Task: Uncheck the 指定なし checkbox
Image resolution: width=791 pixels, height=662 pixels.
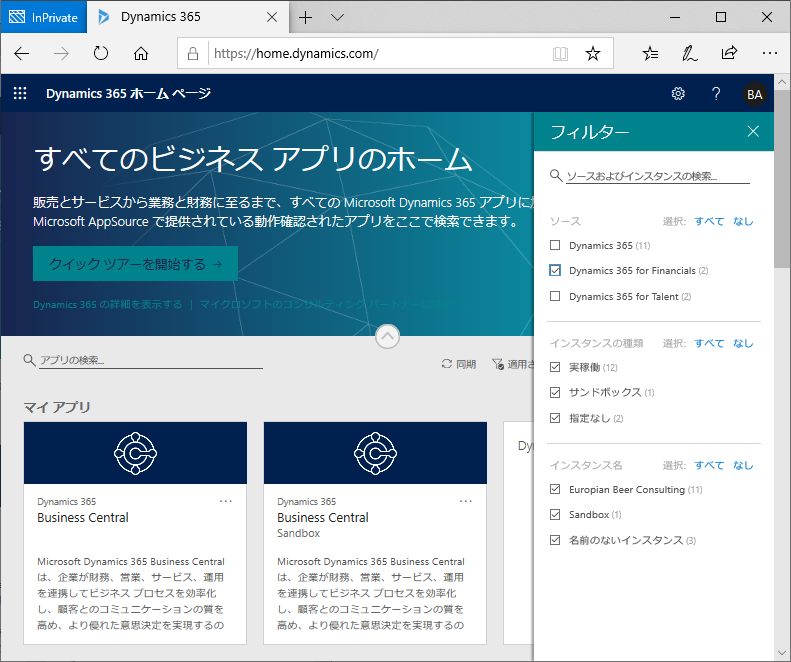Action: point(555,418)
